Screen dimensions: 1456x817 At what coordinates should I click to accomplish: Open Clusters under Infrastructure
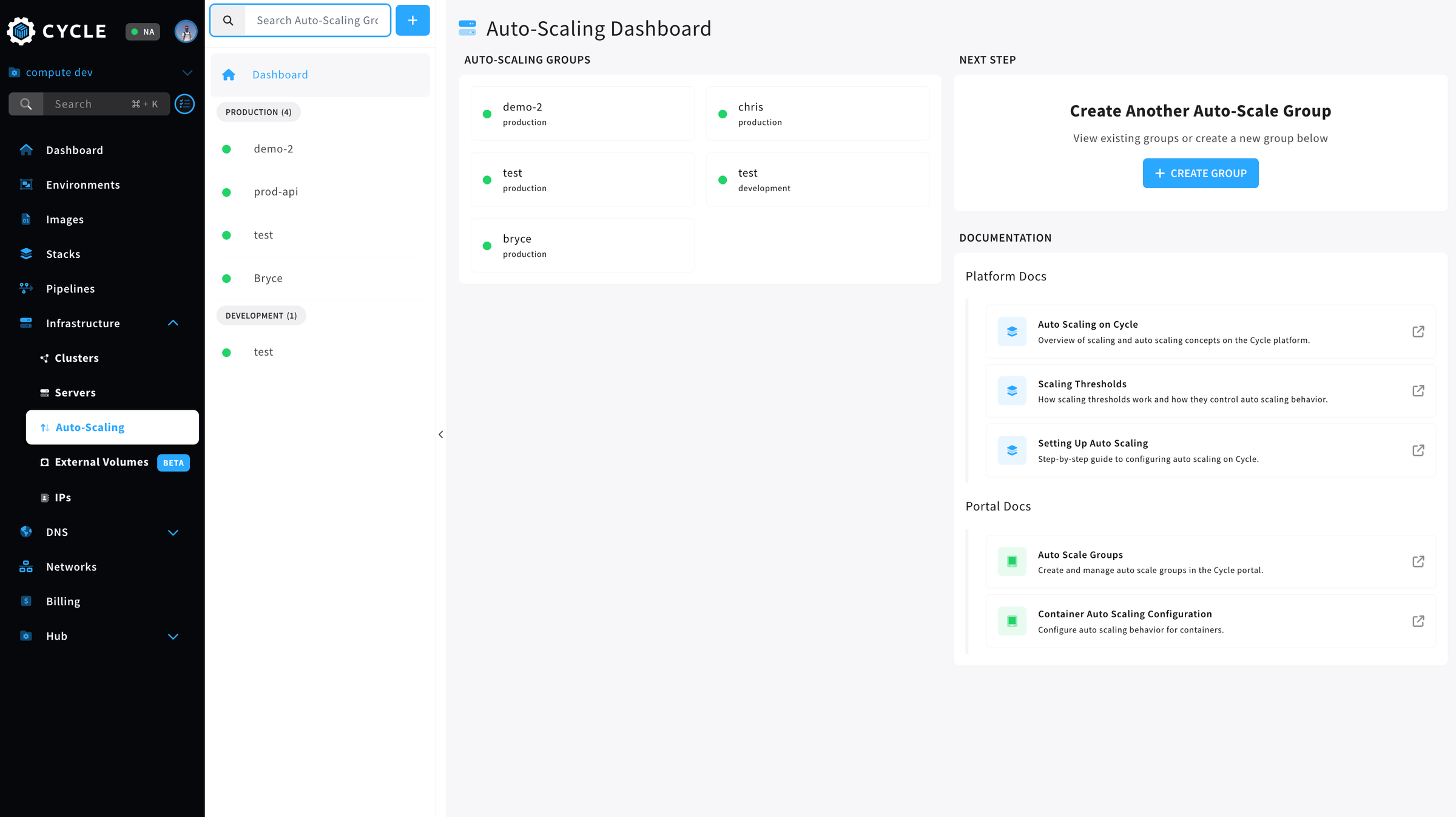(x=76, y=358)
